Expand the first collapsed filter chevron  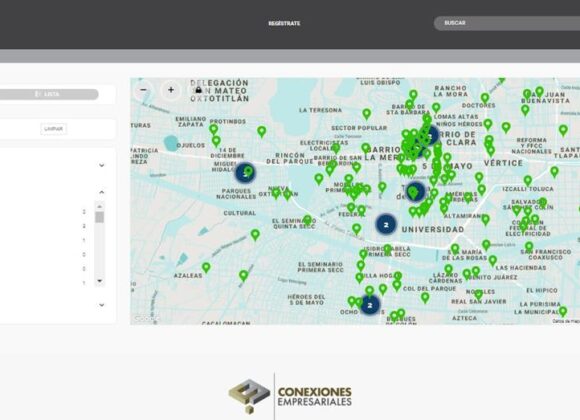click(102, 165)
